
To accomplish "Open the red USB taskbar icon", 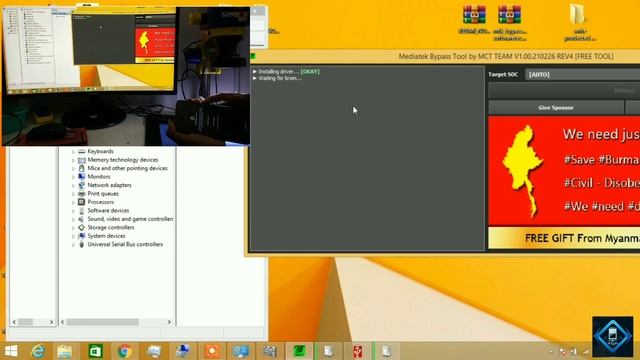I will tap(358, 351).
